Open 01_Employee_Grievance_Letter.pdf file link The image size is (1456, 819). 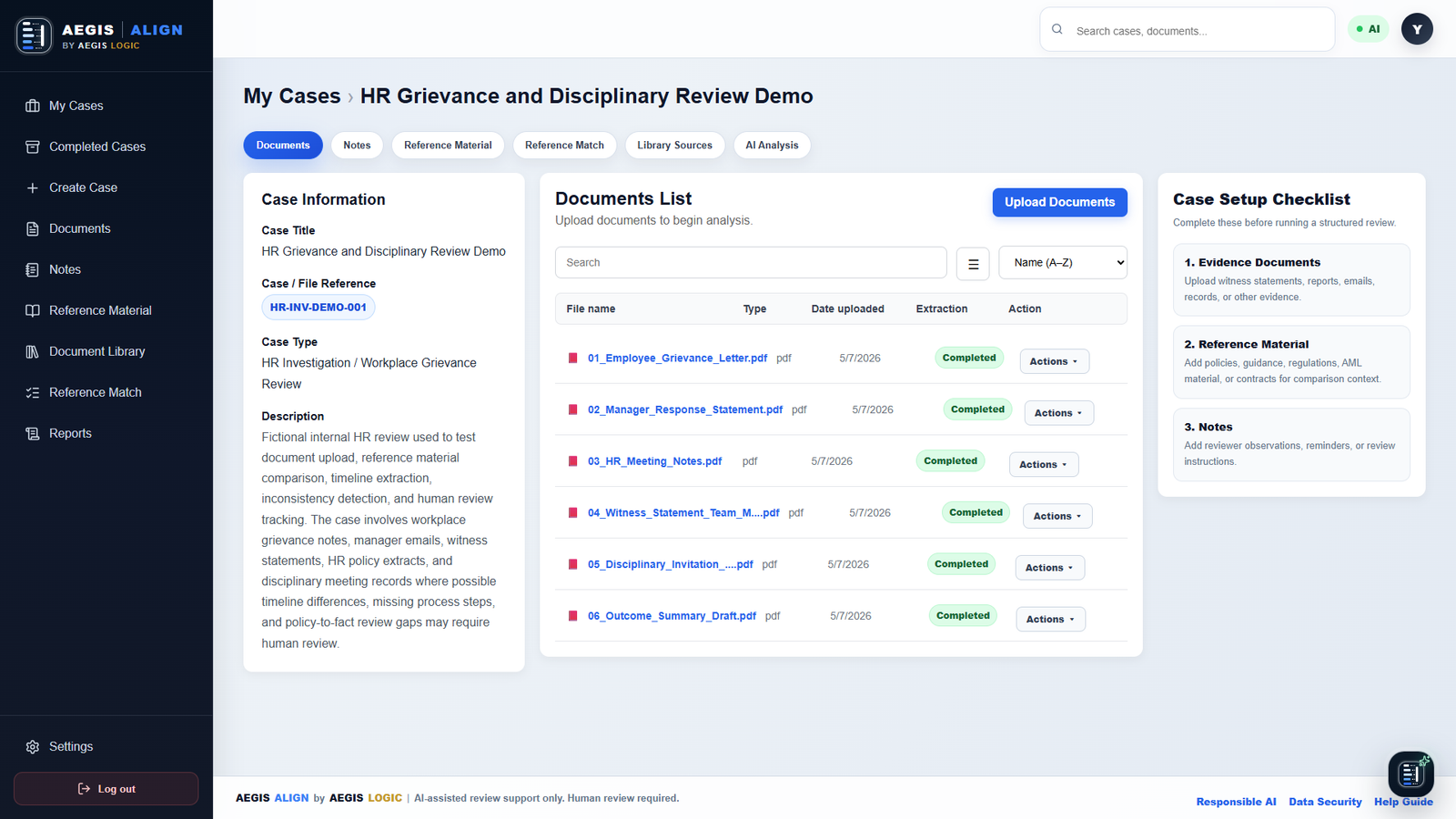(x=677, y=359)
